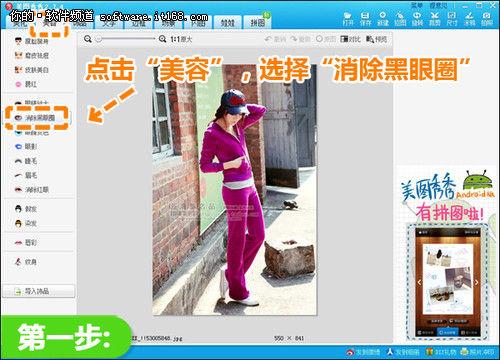Choose 睫毛 (eyelash) in the sidebar
The image size is (500, 360).
pyautogui.click(x=26, y=161)
